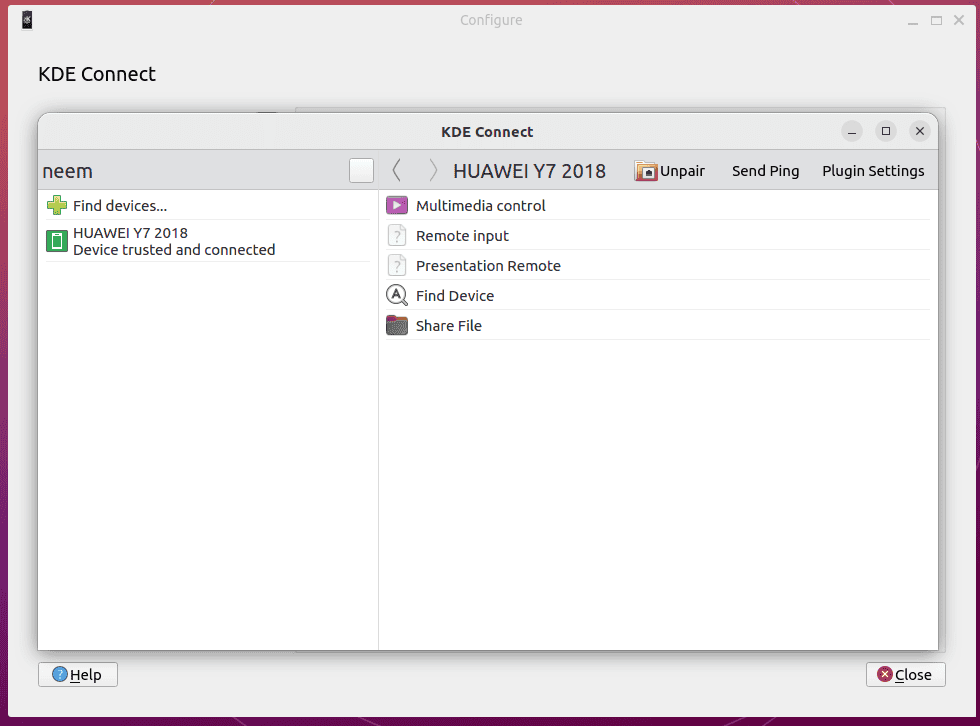Viewport: 980px width, 726px height.
Task: Open the Share File entry
Action: click(658, 325)
